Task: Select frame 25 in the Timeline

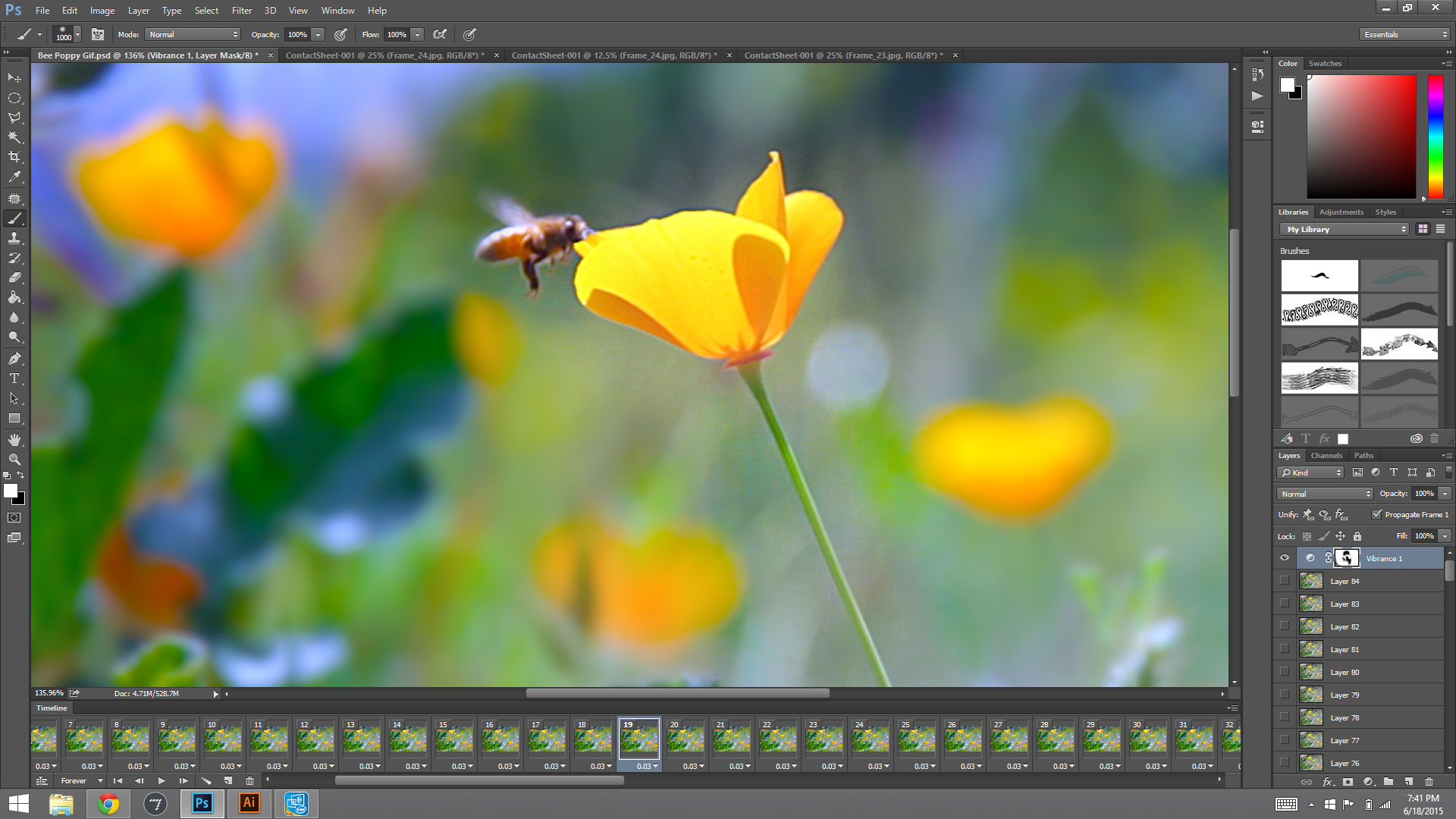Action: click(x=917, y=739)
